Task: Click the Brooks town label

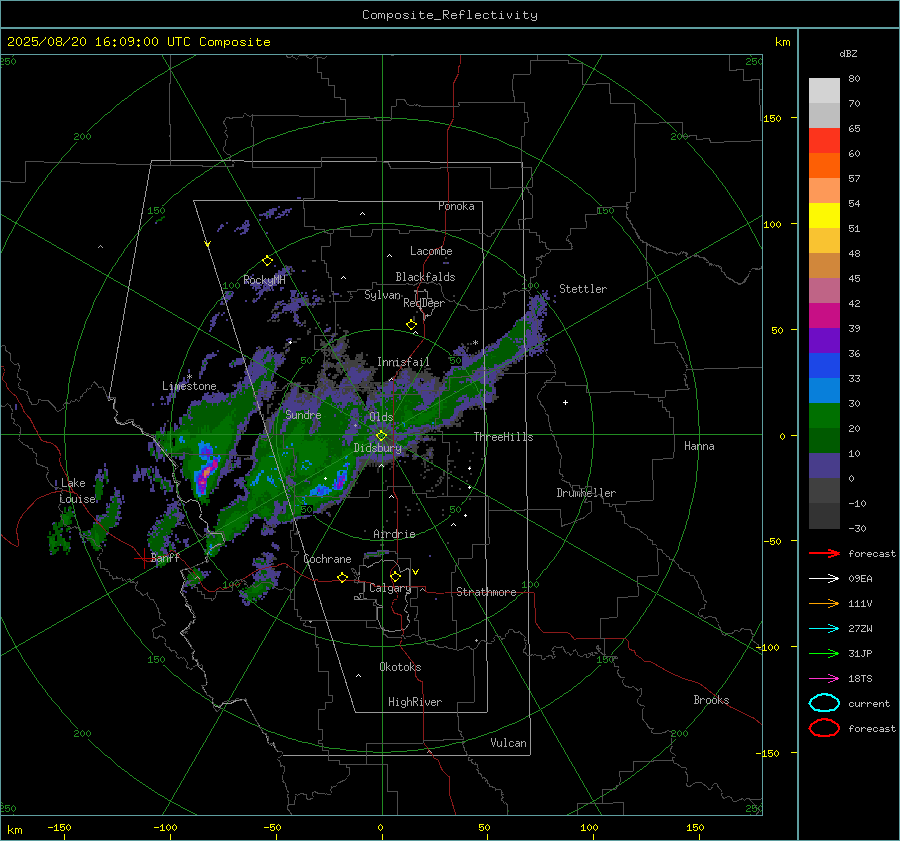Action: [711, 700]
